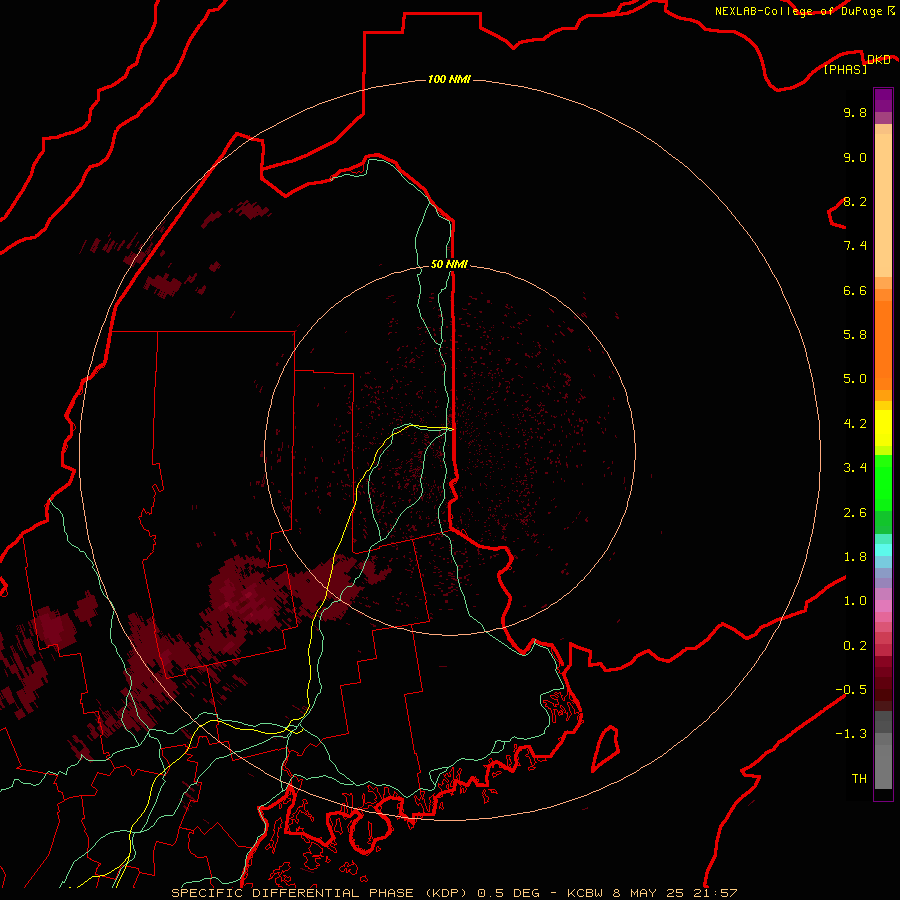900x900 pixels.
Task: Click the 5.0 legend value
Action: tap(855, 379)
